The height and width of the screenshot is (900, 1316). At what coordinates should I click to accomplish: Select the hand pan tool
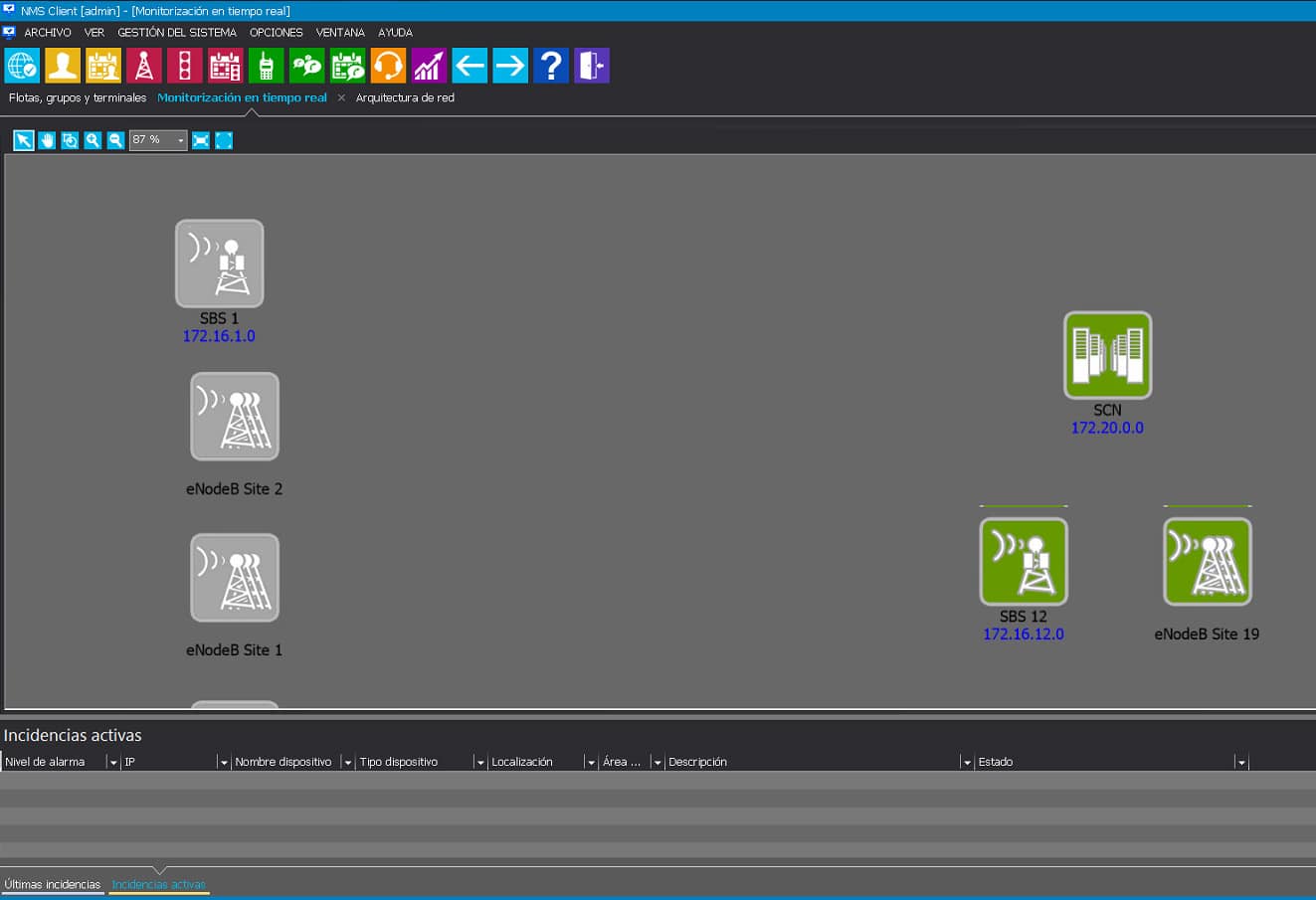tap(47, 140)
